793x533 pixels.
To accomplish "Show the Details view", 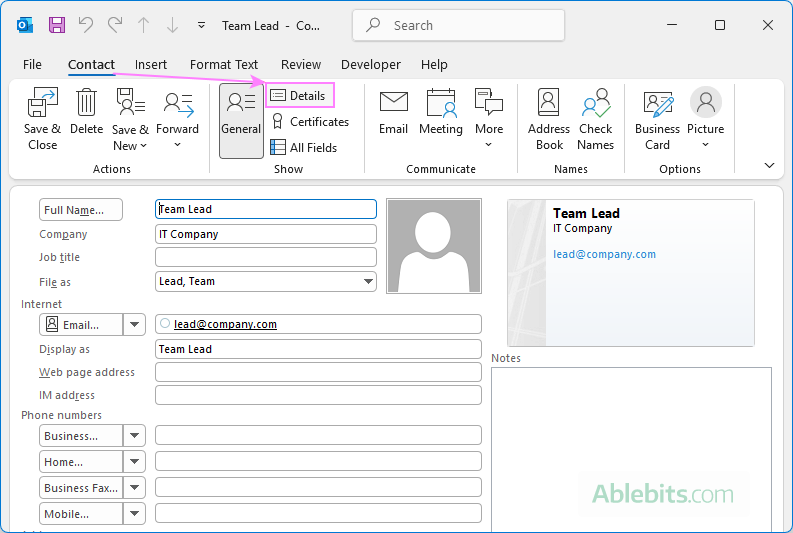I will click(299, 96).
